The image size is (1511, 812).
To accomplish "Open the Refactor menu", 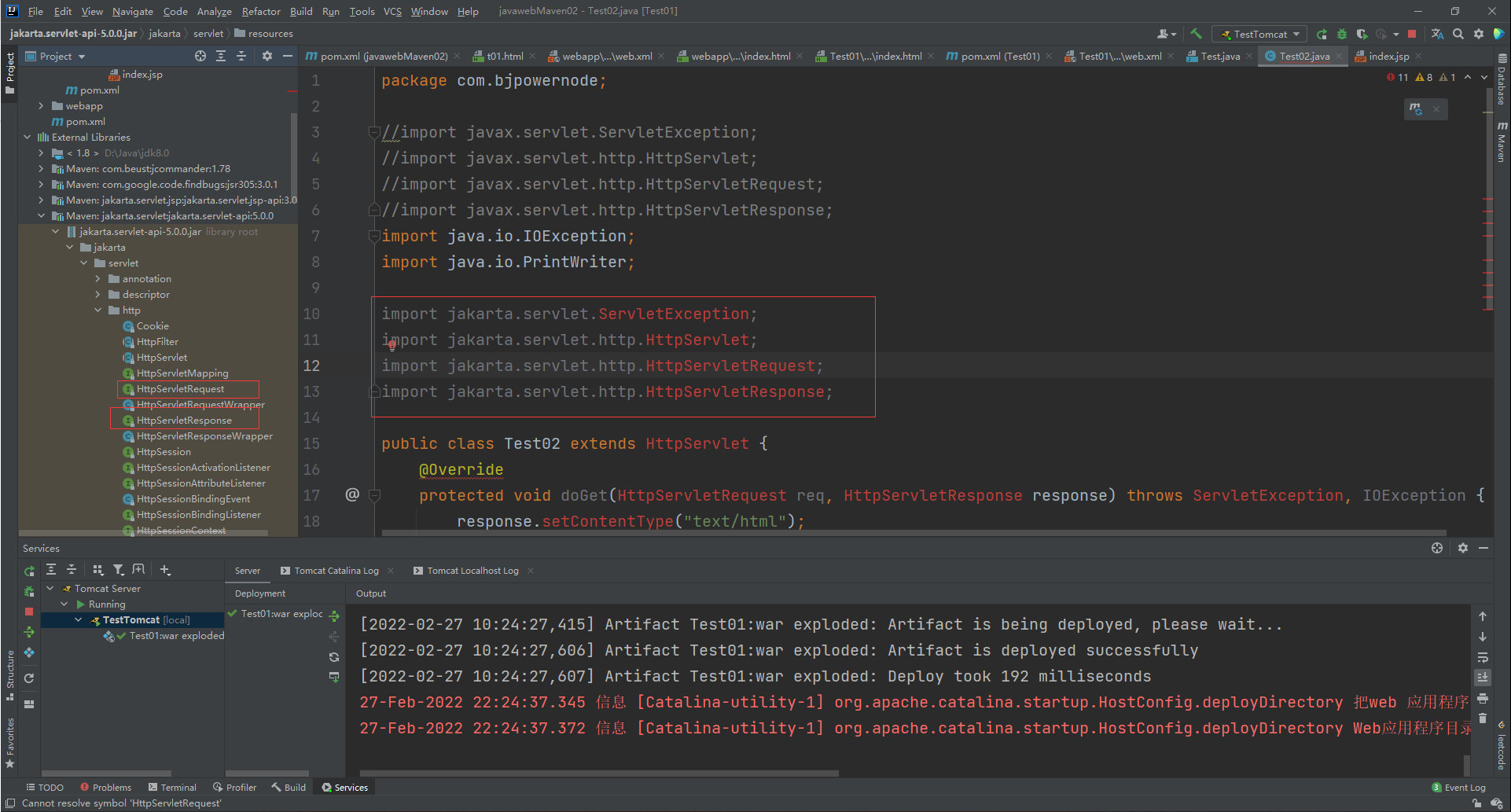I will (261, 11).
